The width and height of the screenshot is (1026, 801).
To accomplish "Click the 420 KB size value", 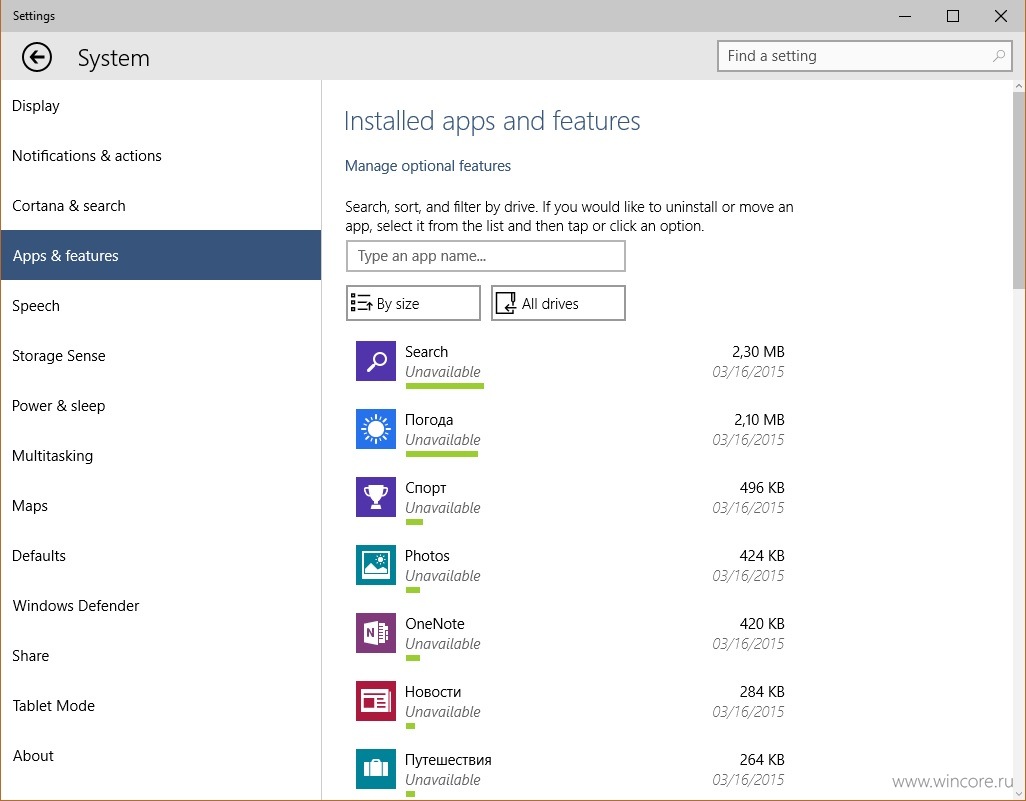I will [x=762, y=624].
